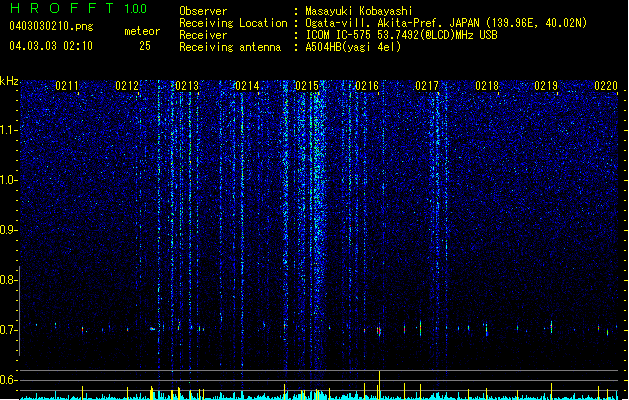This screenshot has width=629, height=400.
Task: Click the 0215 time marker
Action: pyautogui.click(x=307, y=86)
